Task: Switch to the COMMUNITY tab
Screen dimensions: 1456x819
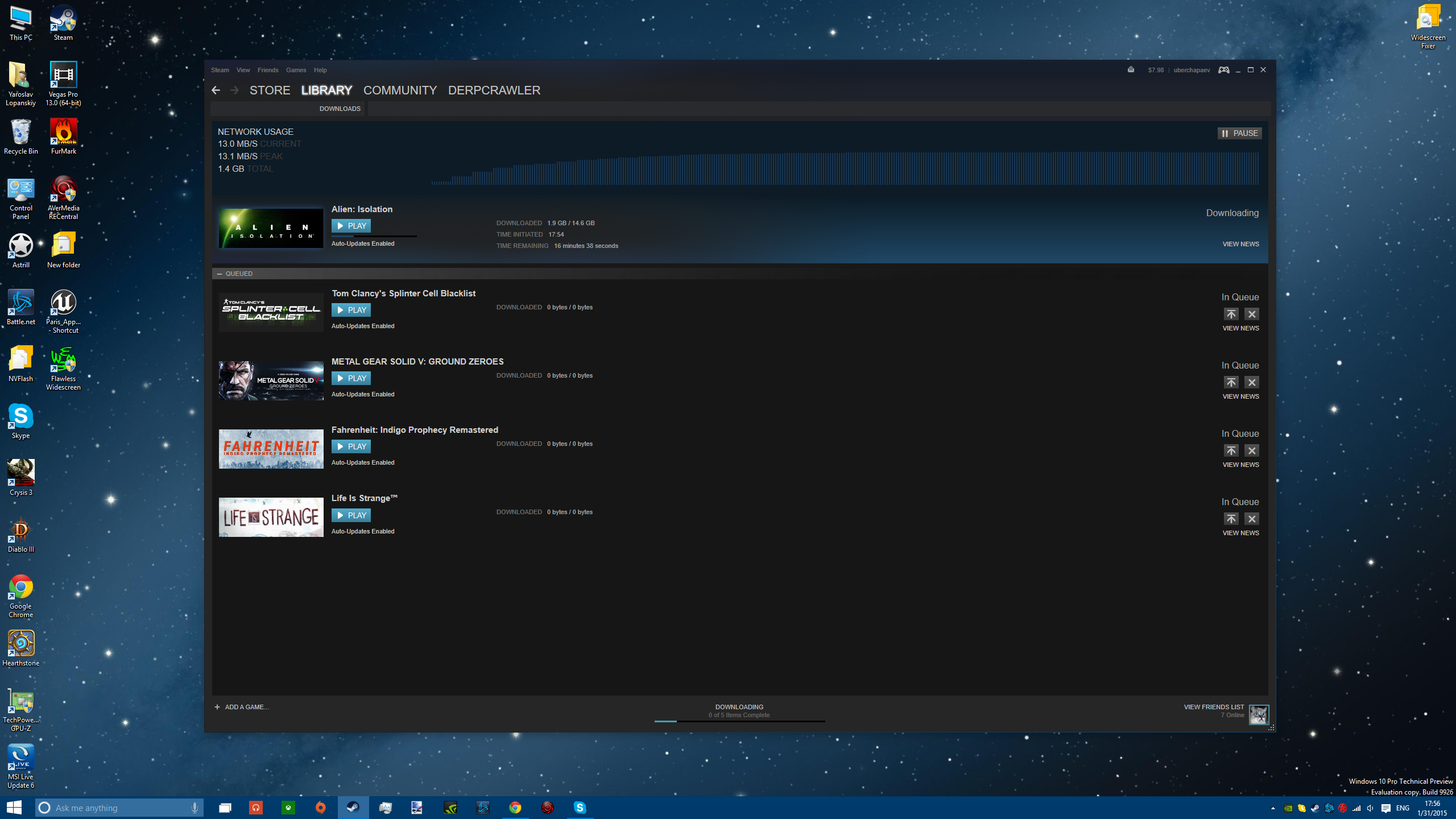Action: (400, 90)
